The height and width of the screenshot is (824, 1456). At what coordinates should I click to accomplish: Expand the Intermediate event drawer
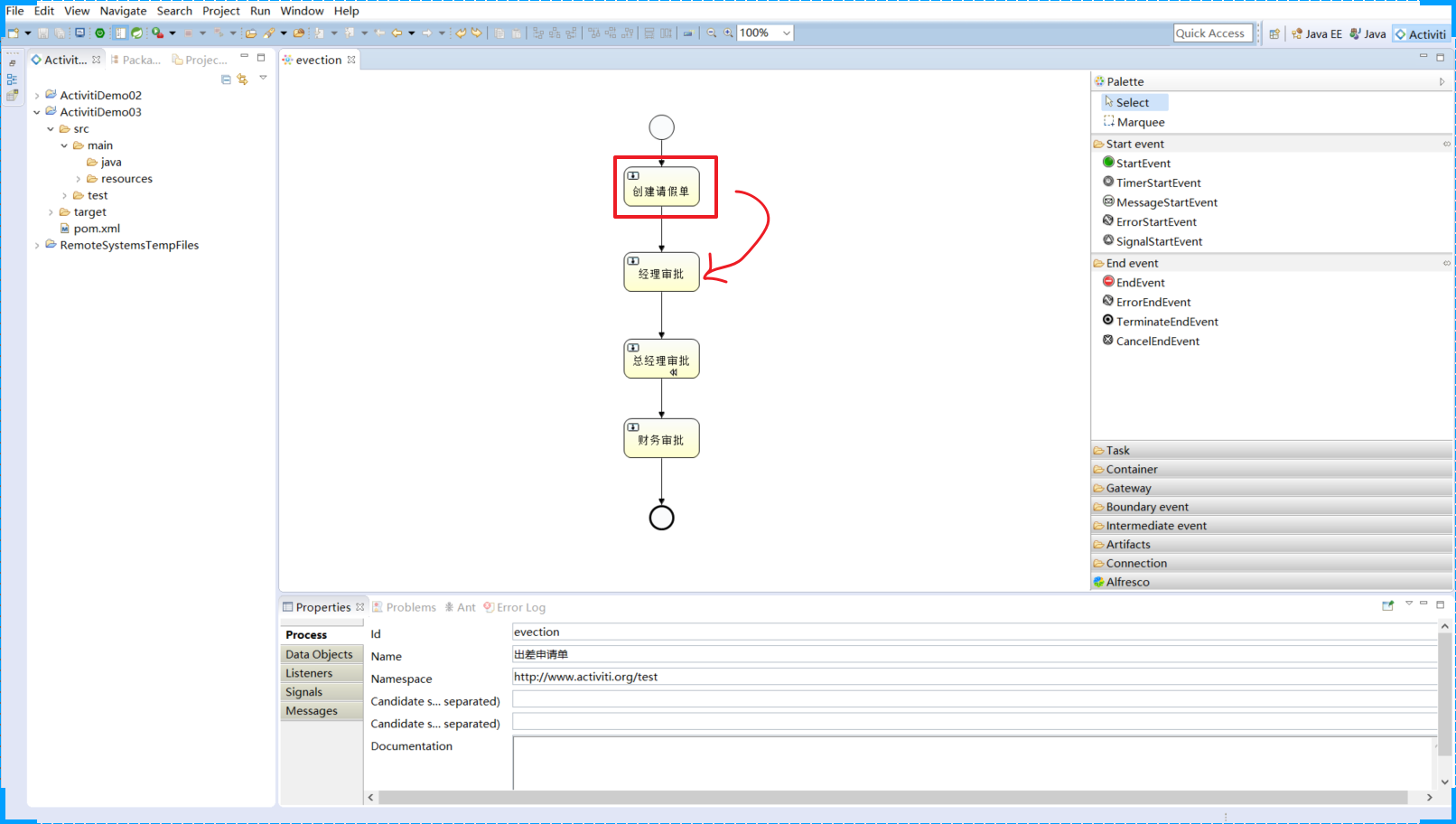click(1272, 526)
